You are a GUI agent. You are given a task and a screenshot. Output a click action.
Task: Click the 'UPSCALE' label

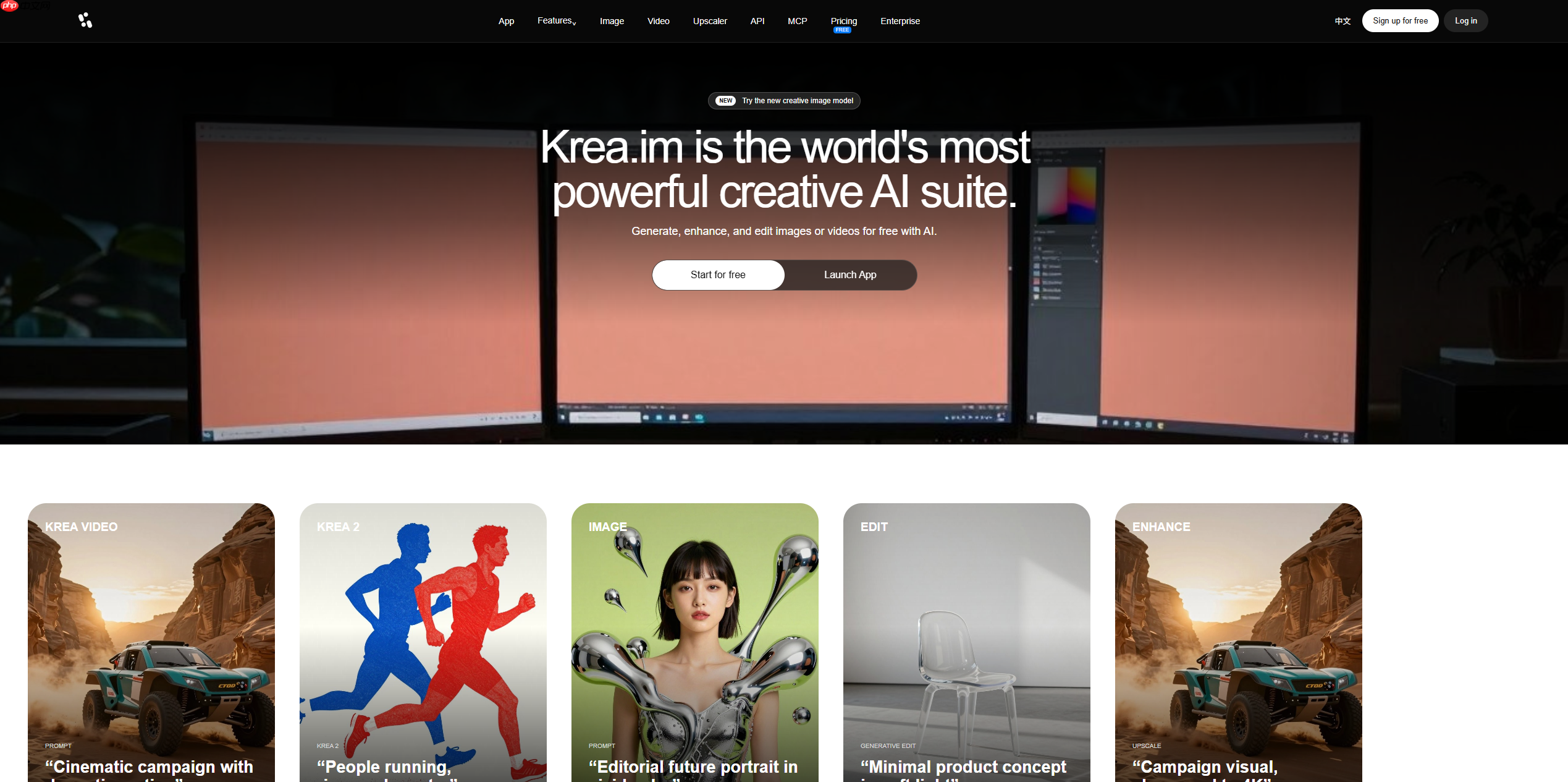click(1147, 746)
